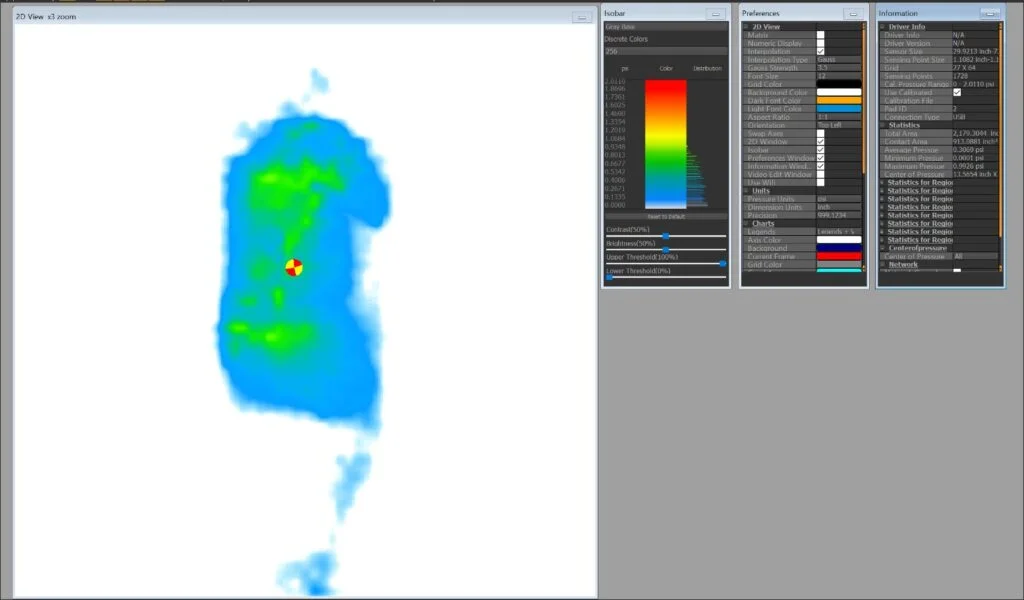Click the Upper Threshold slider handle
1024x600 pixels.
pyautogui.click(x=722, y=263)
